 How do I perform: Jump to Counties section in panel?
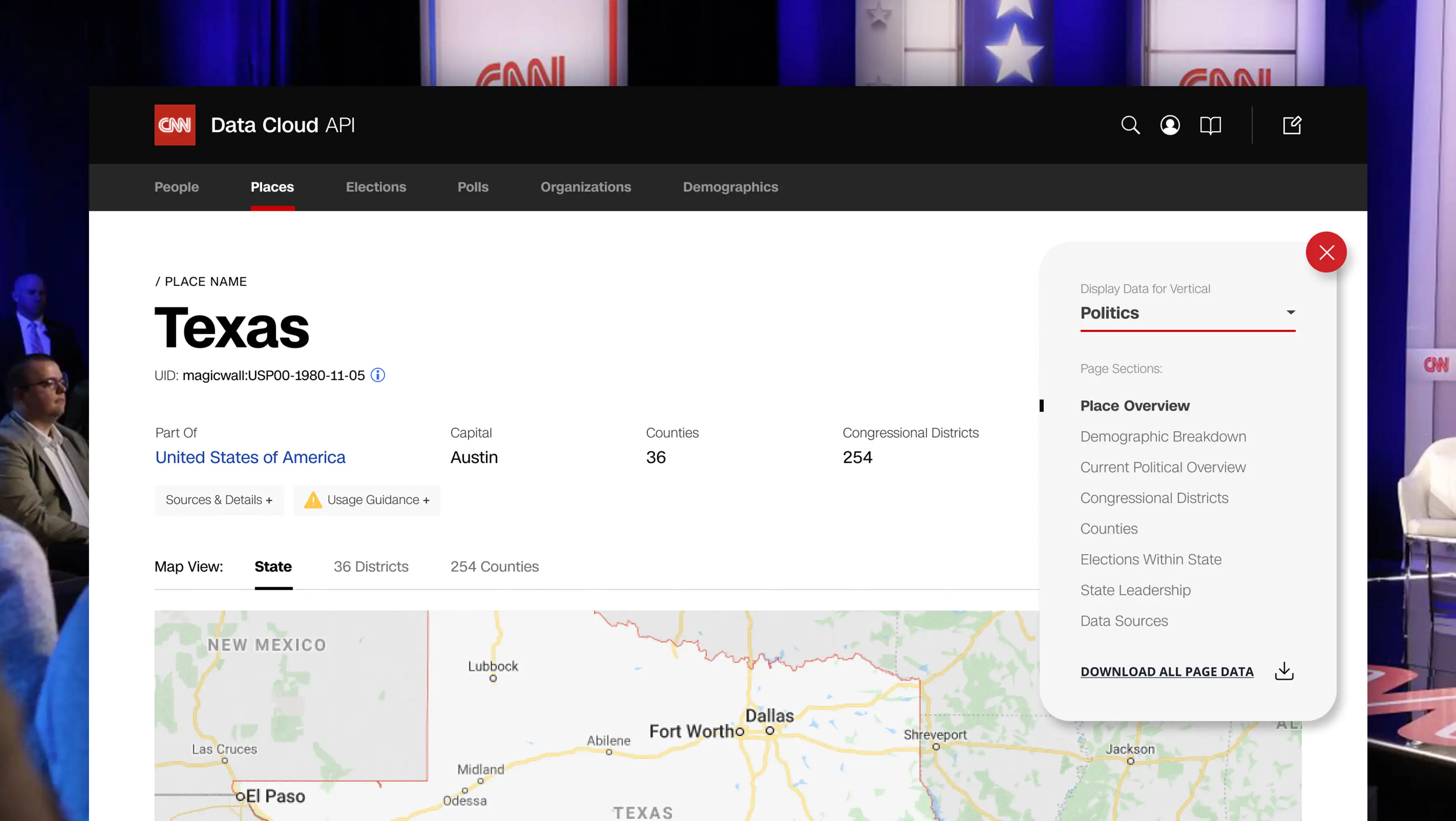pyautogui.click(x=1109, y=529)
